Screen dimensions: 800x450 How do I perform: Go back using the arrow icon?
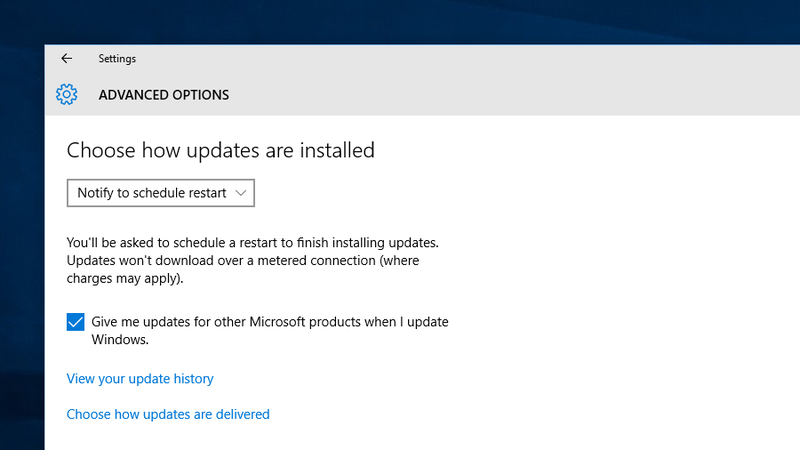tap(66, 59)
